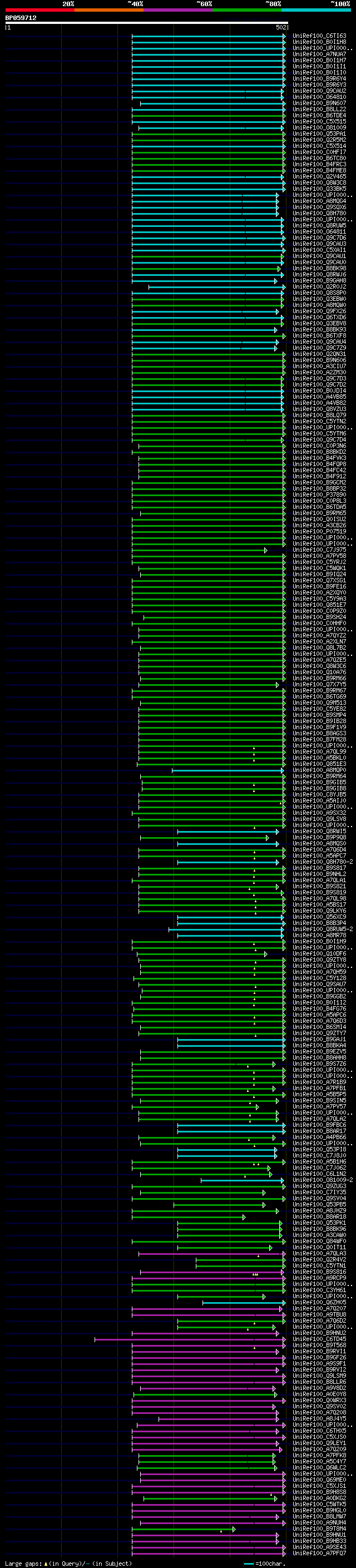Click label UniRef100_A9TBU8
Viewport: 356px width, 1568px height.
coord(319,1314)
